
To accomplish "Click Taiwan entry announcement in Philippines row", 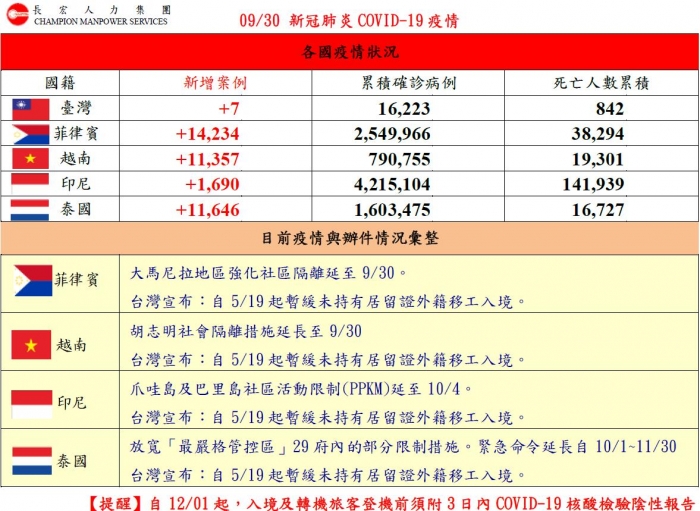I will [x=328, y=302].
